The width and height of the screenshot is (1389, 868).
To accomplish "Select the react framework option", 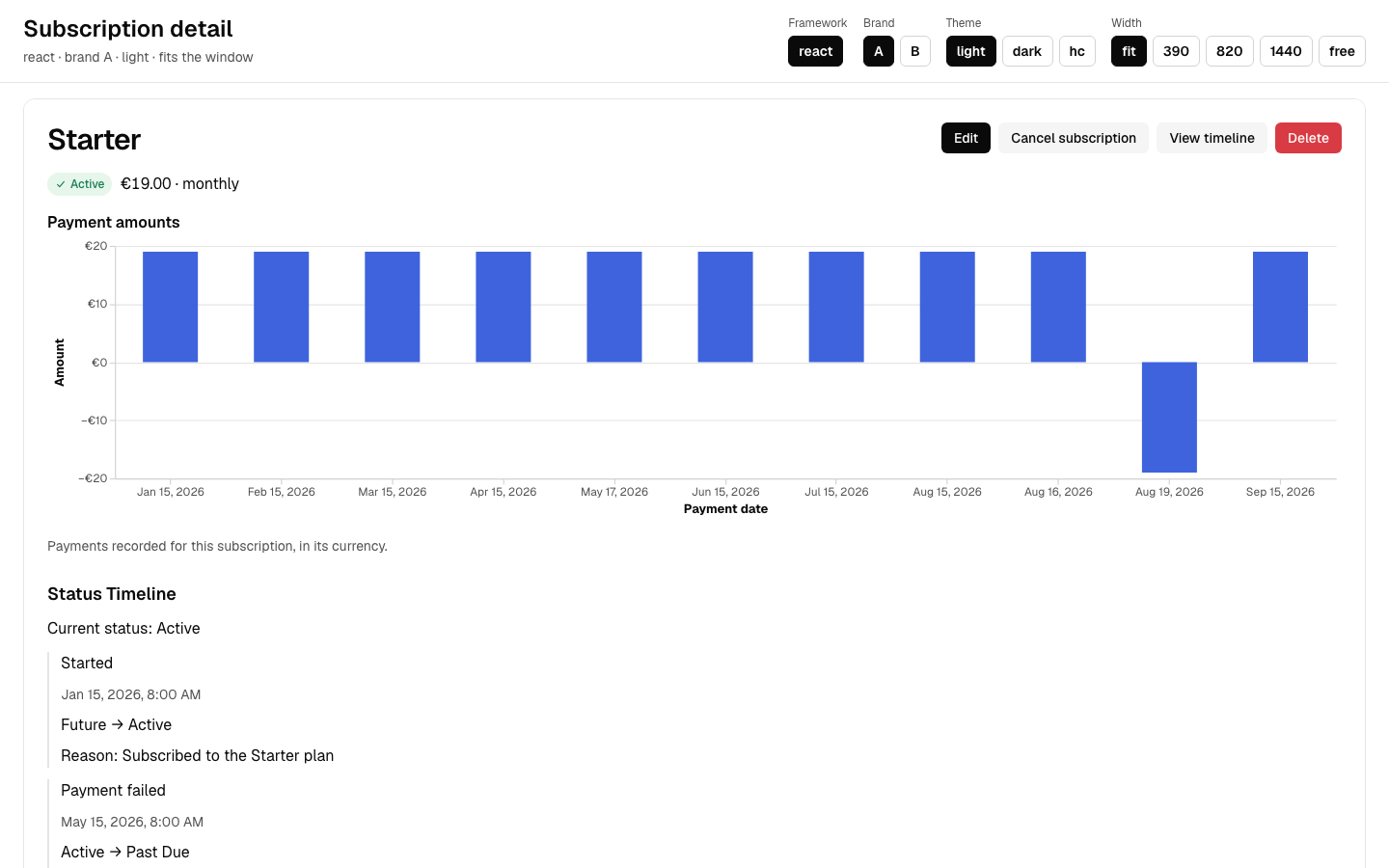I will 815,51.
